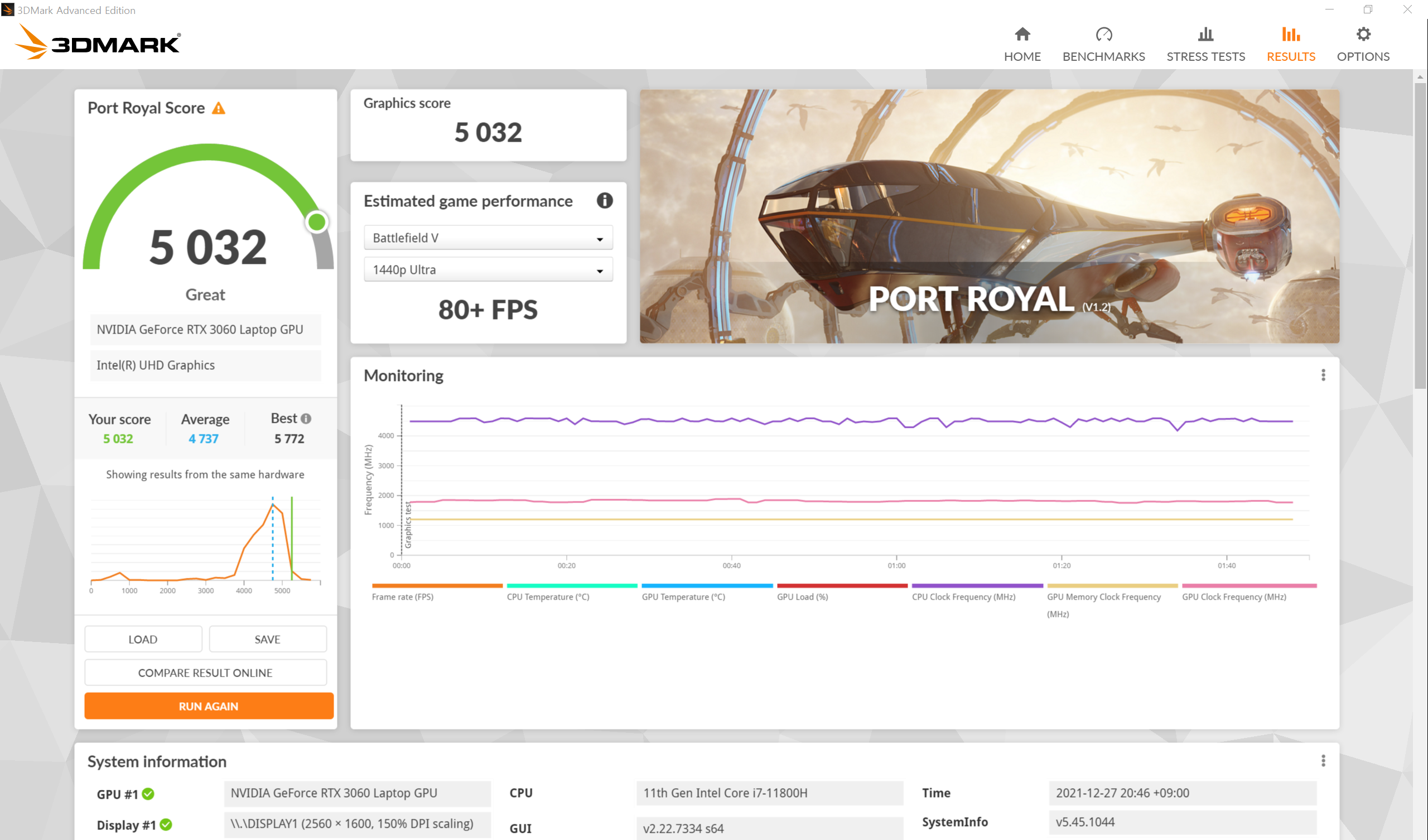Click the Run Again button
This screenshot has width=1428, height=840.
(x=209, y=706)
